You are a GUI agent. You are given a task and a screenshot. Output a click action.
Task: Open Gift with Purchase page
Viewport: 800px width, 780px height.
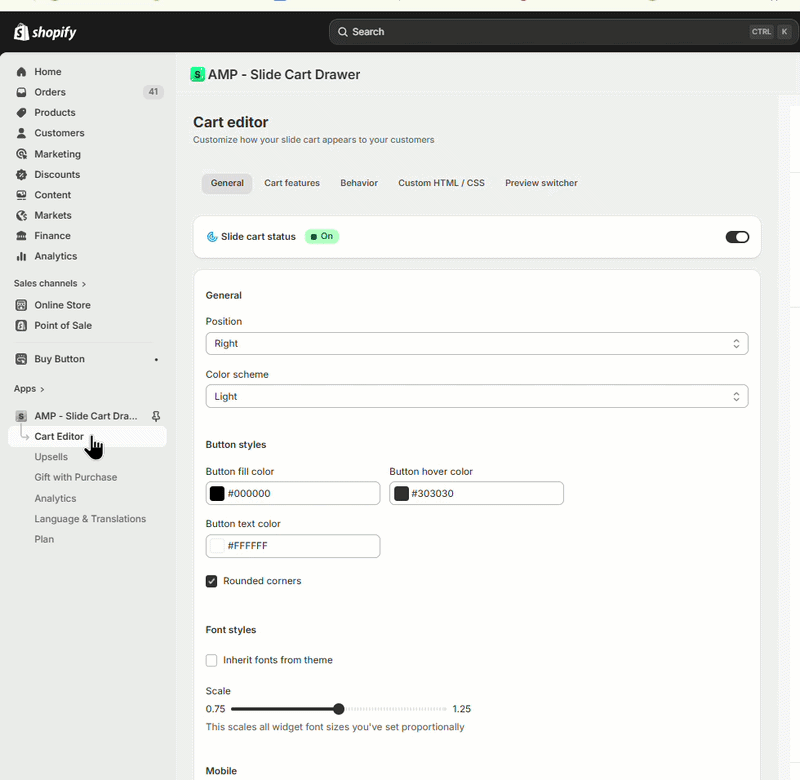(76, 477)
